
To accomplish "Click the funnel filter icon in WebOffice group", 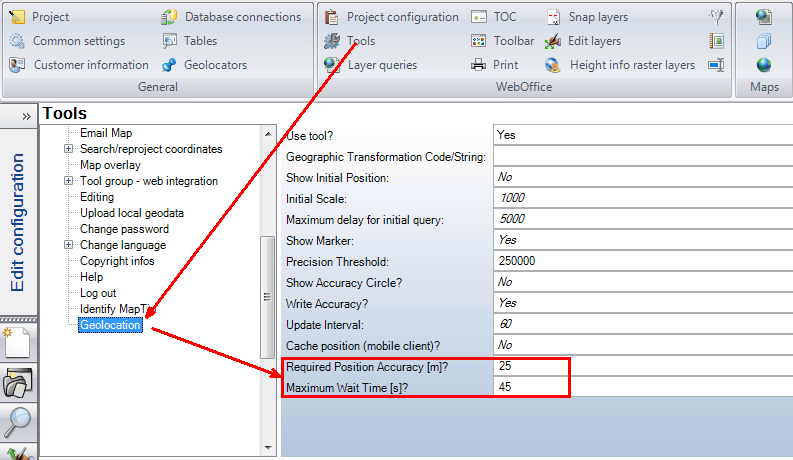I will click(716, 17).
